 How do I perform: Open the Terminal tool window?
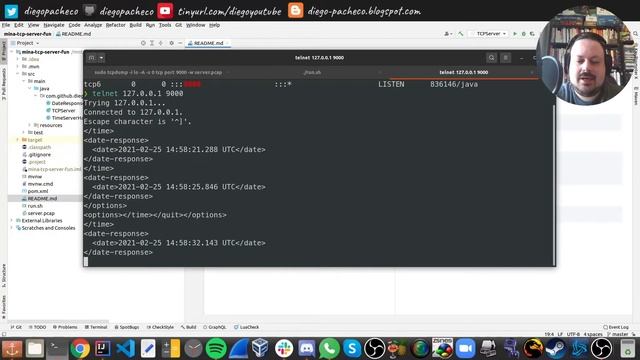(x=96, y=327)
